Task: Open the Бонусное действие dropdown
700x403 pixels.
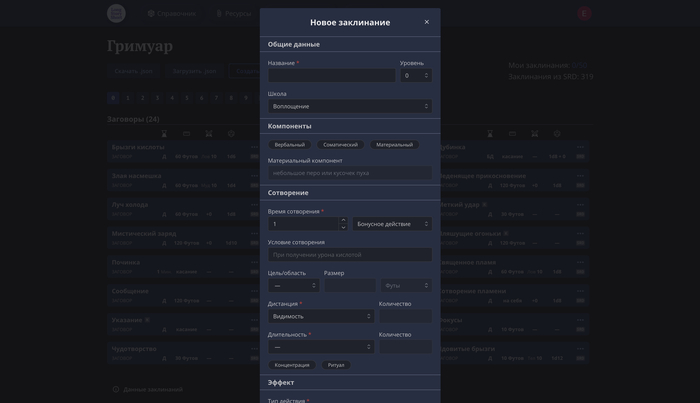Action: point(392,224)
